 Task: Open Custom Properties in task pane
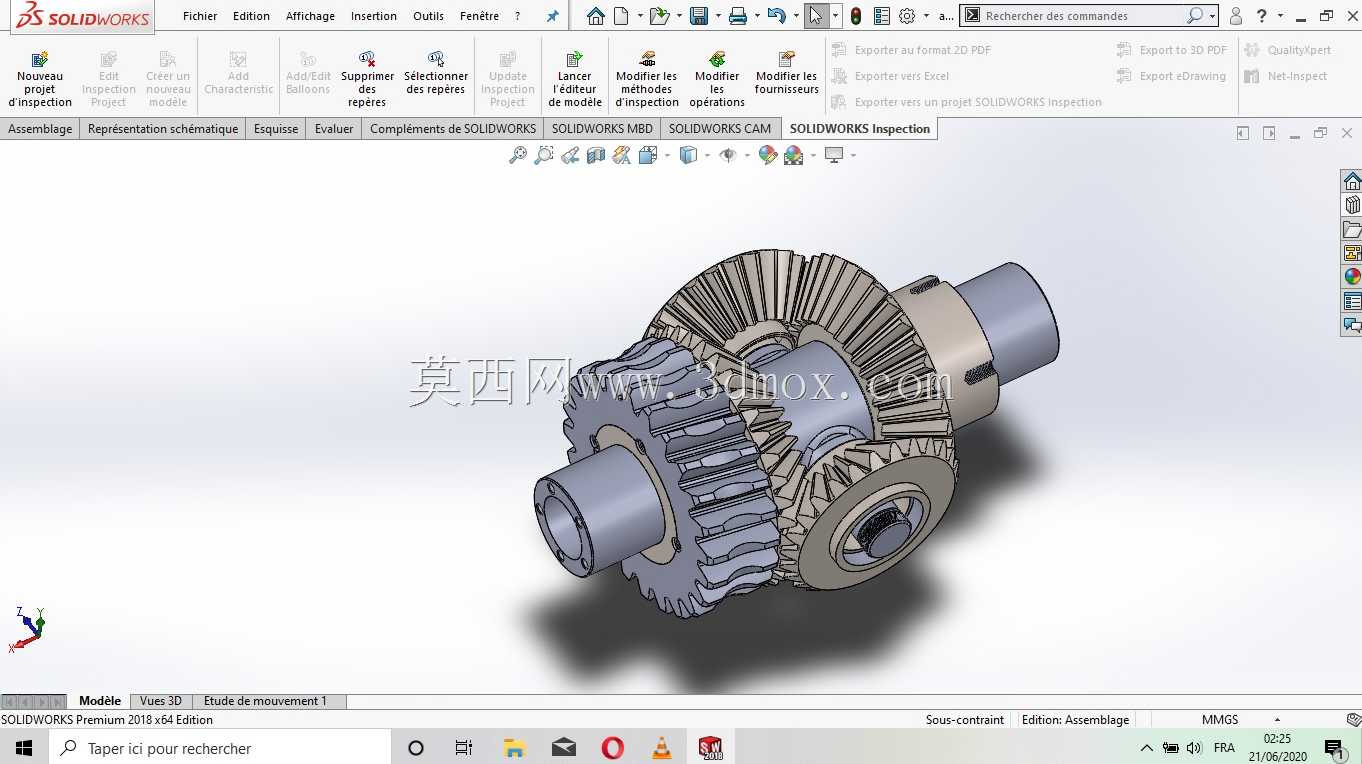click(x=1352, y=301)
